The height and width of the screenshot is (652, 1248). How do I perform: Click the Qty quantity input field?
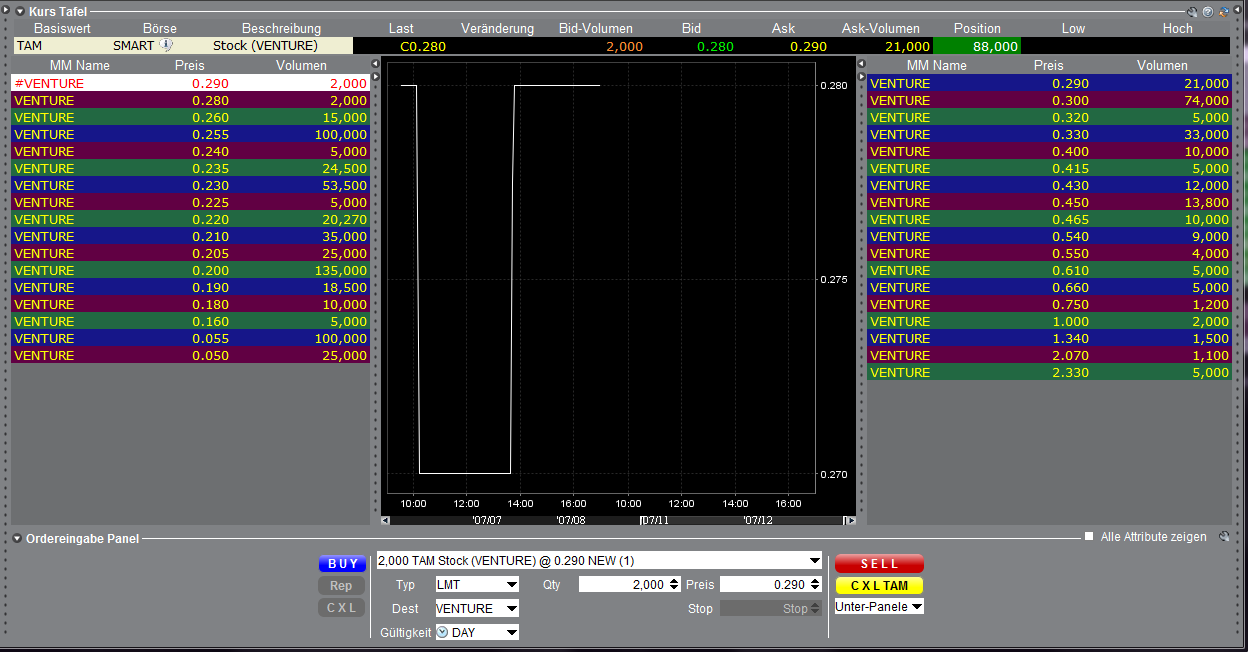point(622,585)
